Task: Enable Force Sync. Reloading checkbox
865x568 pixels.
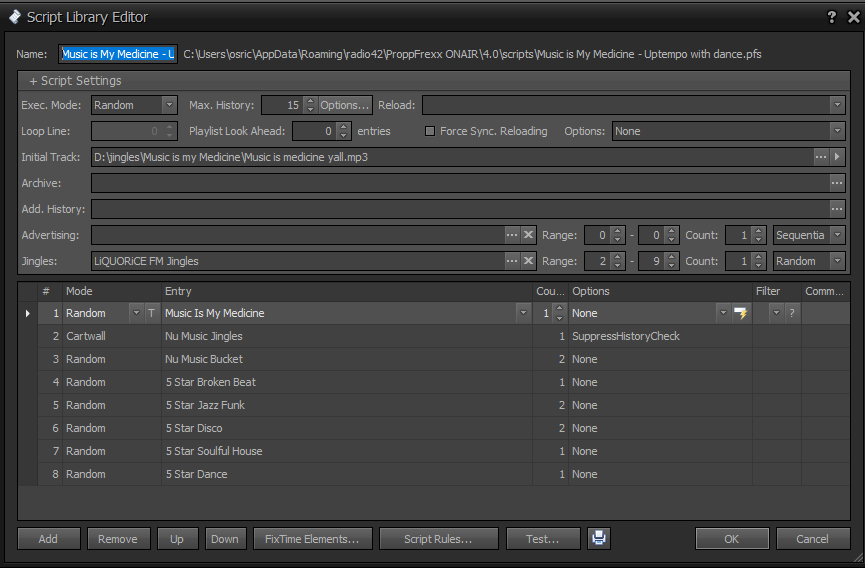Action: point(430,131)
